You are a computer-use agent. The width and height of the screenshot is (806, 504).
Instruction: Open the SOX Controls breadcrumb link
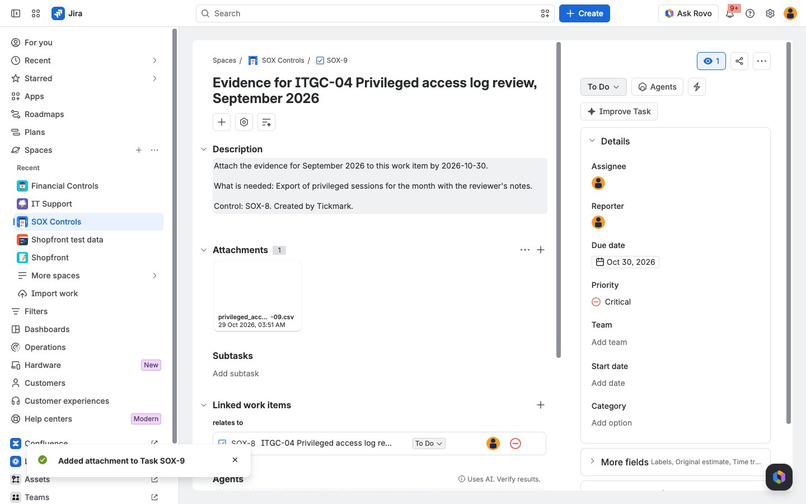tap(283, 61)
